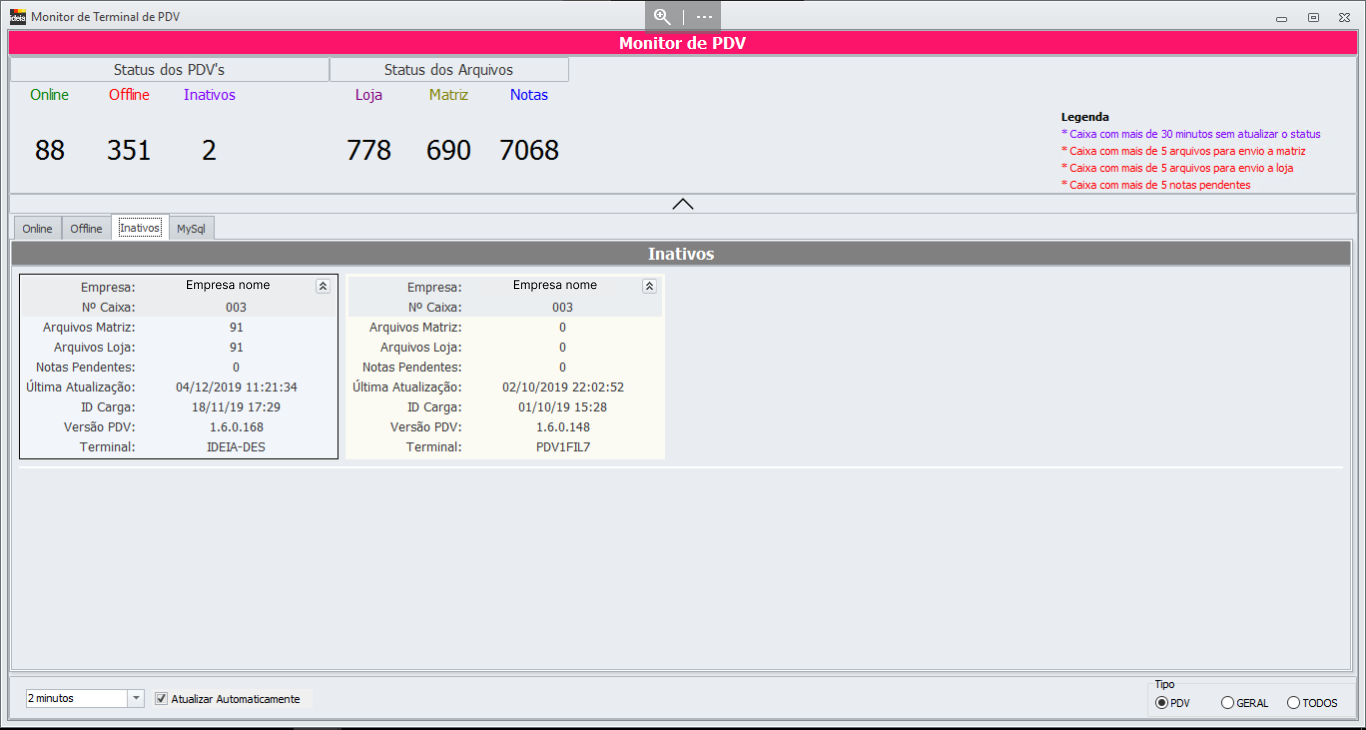The width and height of the screenshot is (1366, 730).
Task: Uncheck Atualizar Automaticamente
Action: [x=162, y=699]
